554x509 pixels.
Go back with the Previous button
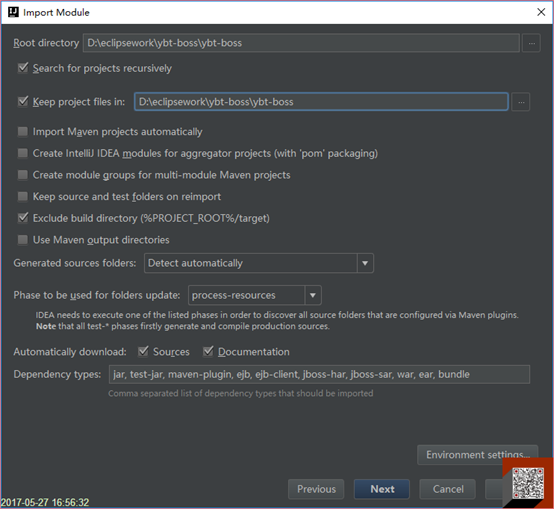coord(316,489)
